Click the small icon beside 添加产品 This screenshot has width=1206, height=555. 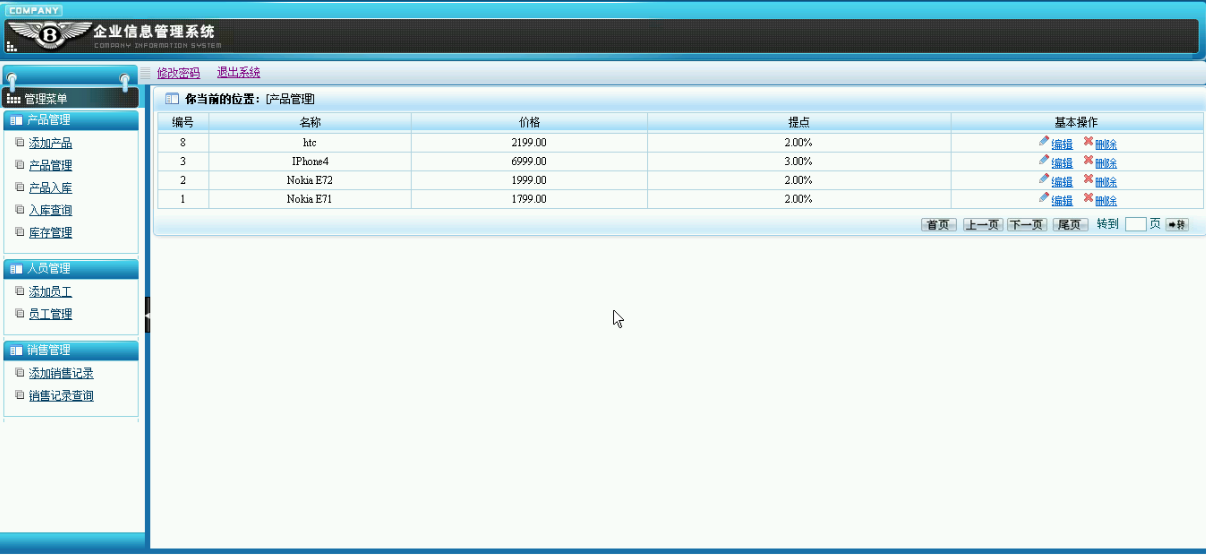click(x=20, y=143)
